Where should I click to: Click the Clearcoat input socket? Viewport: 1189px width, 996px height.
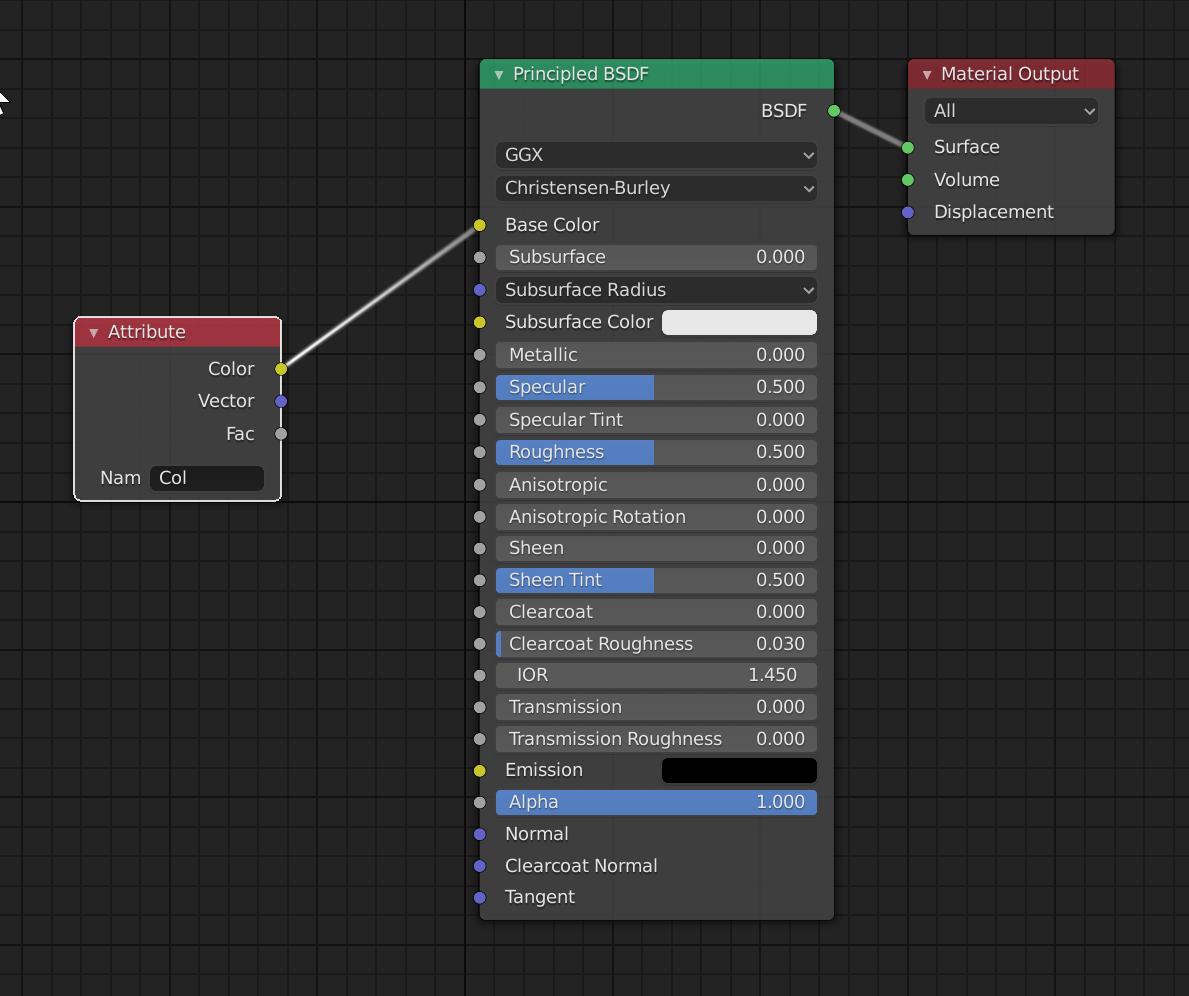[x=479, y=612]
